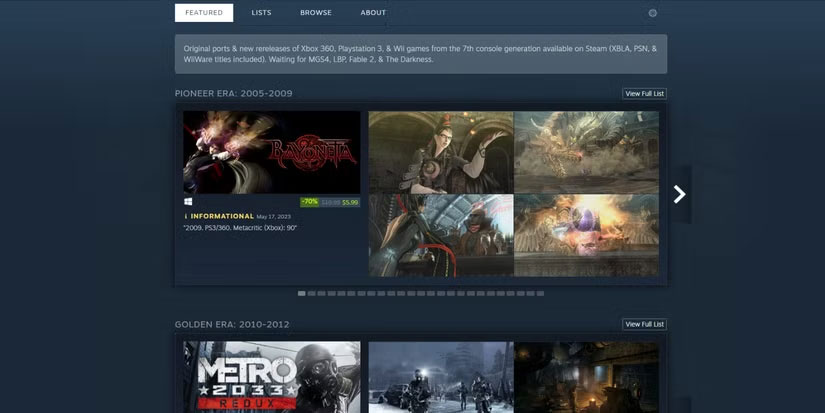Open the LISTS tab

pyautogui.click(x=261, y=13)
